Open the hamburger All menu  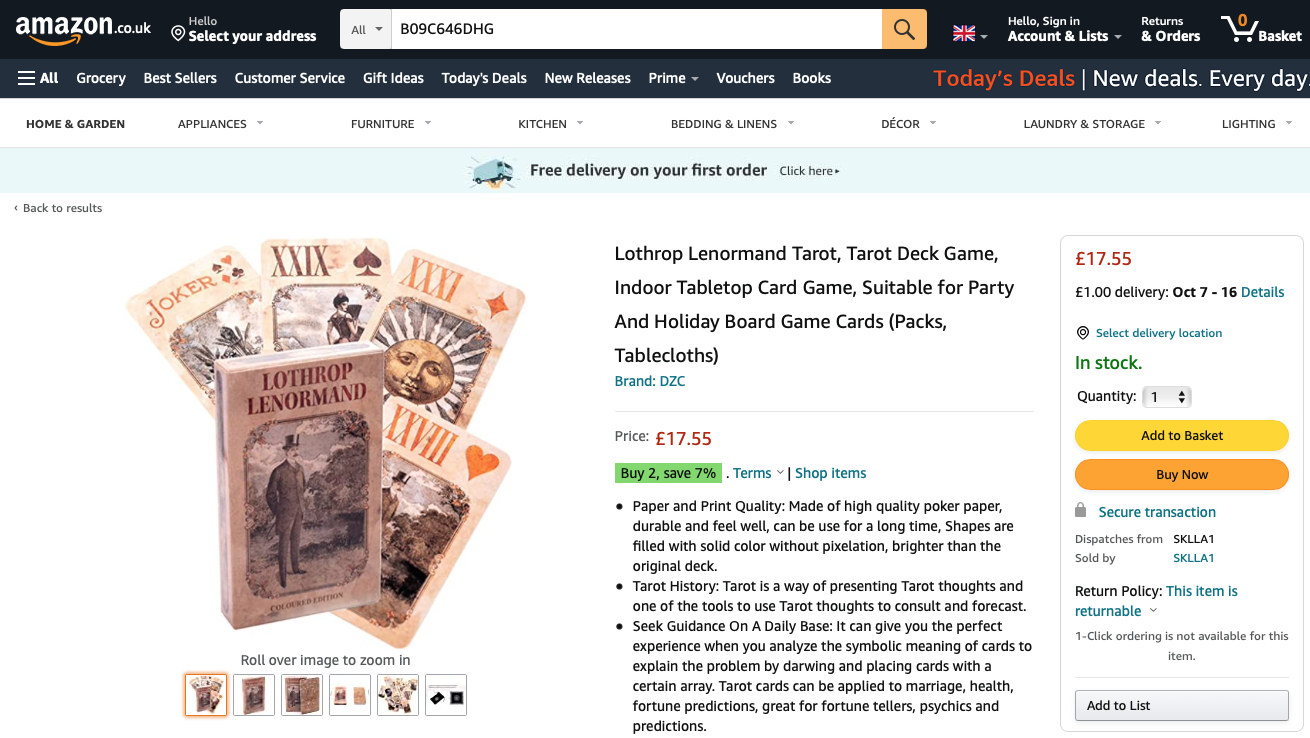38,78
